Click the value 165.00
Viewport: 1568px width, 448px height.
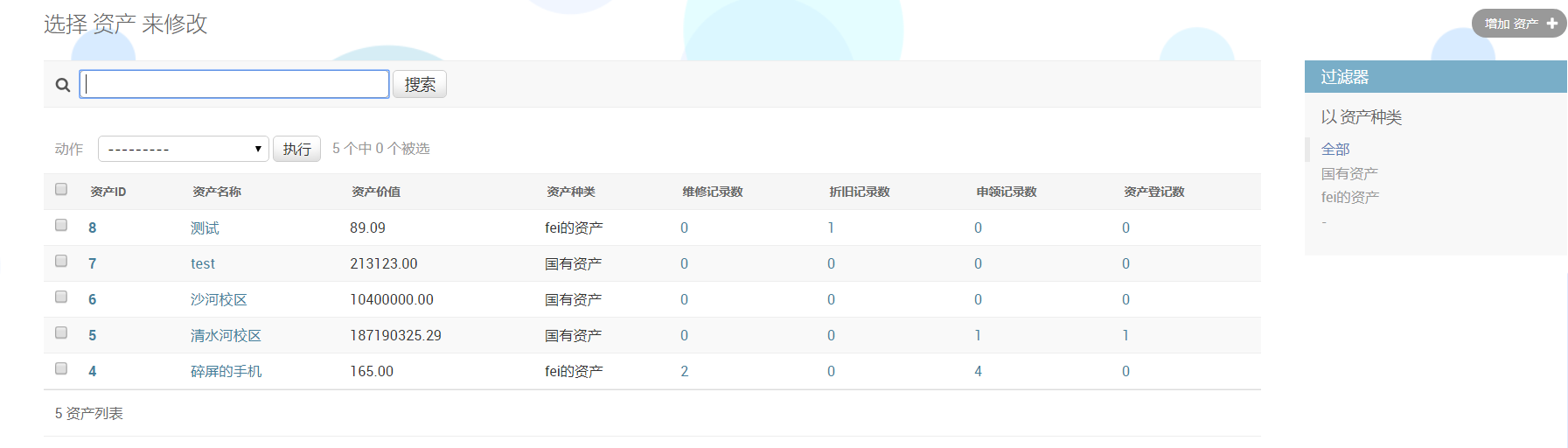point(372,371)
